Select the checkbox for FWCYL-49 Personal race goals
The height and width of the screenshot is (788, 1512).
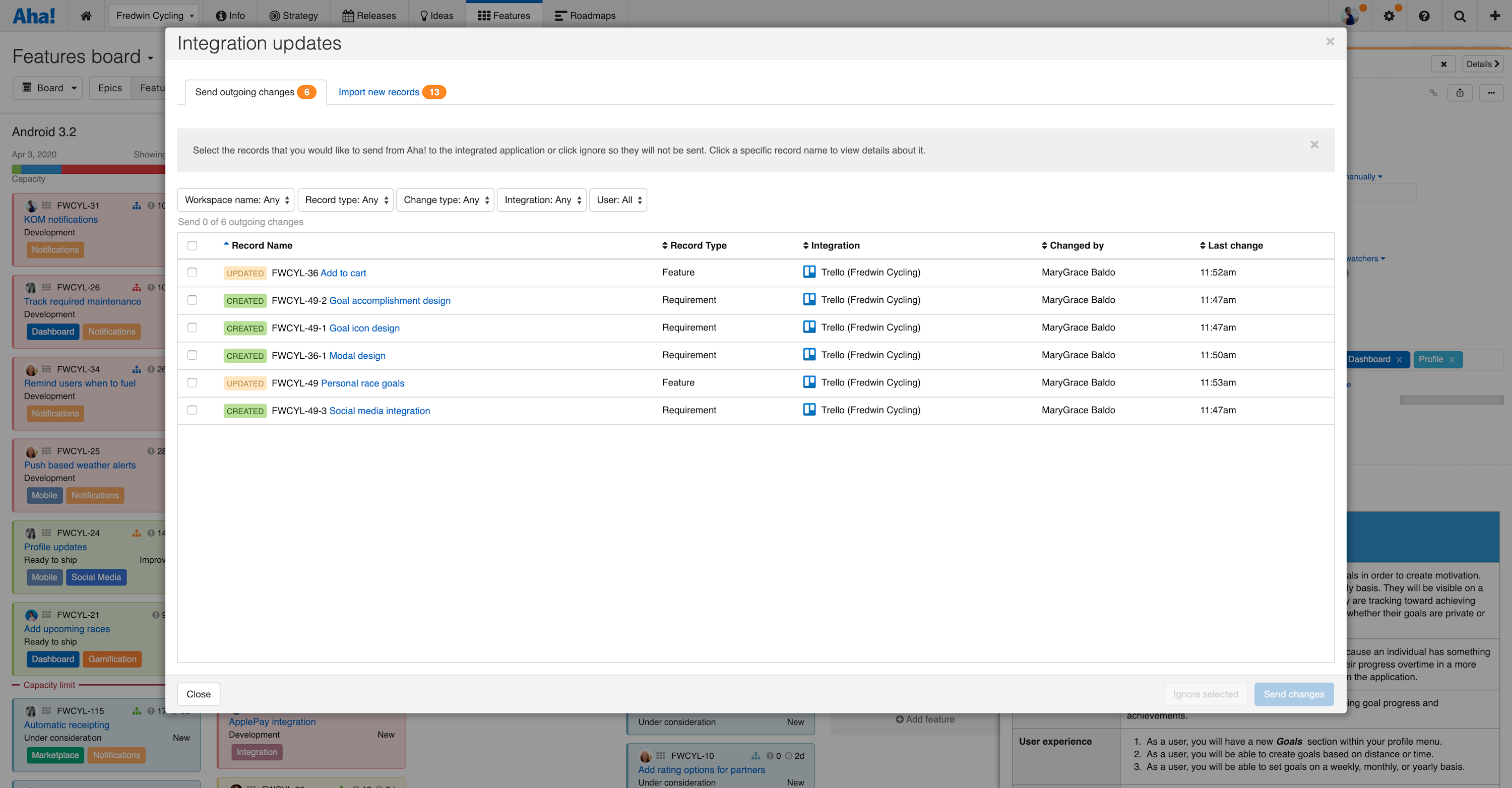tap(192, 382)
